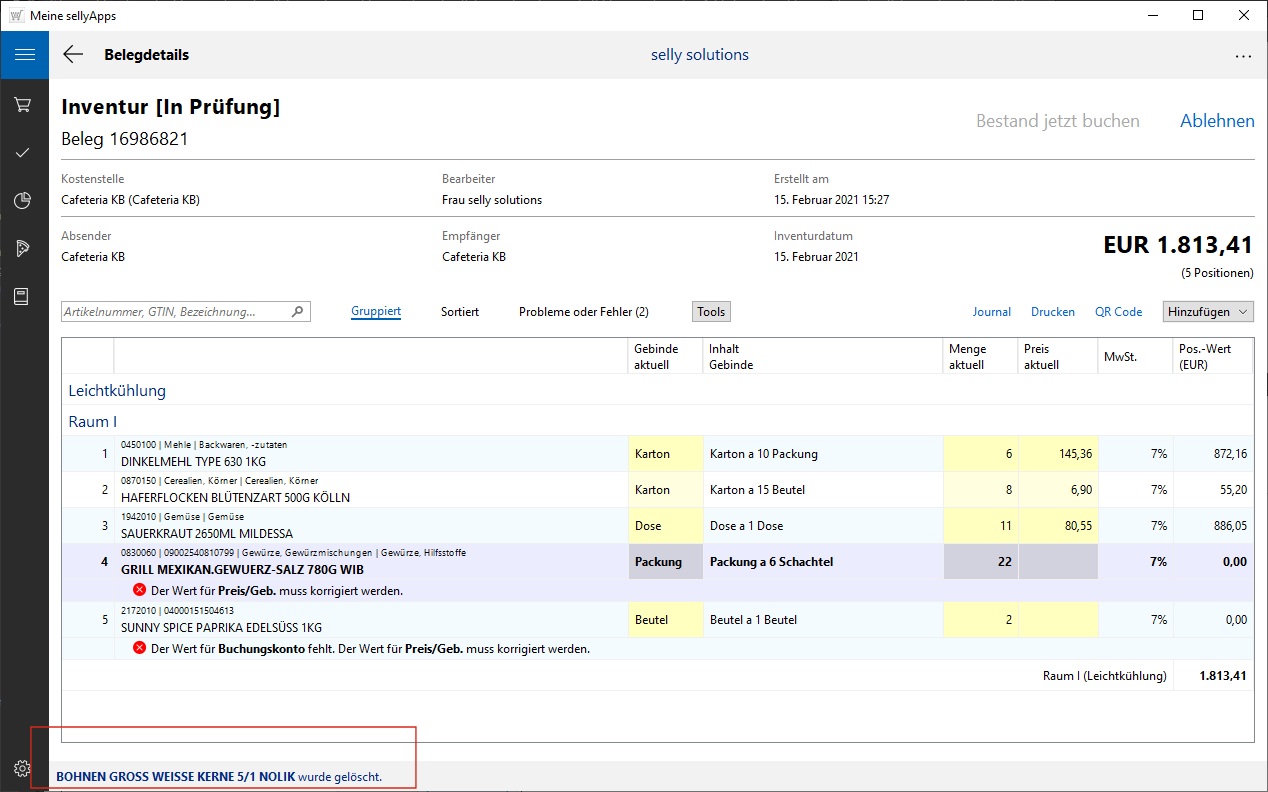Click the Ablehnen link

1217,121
